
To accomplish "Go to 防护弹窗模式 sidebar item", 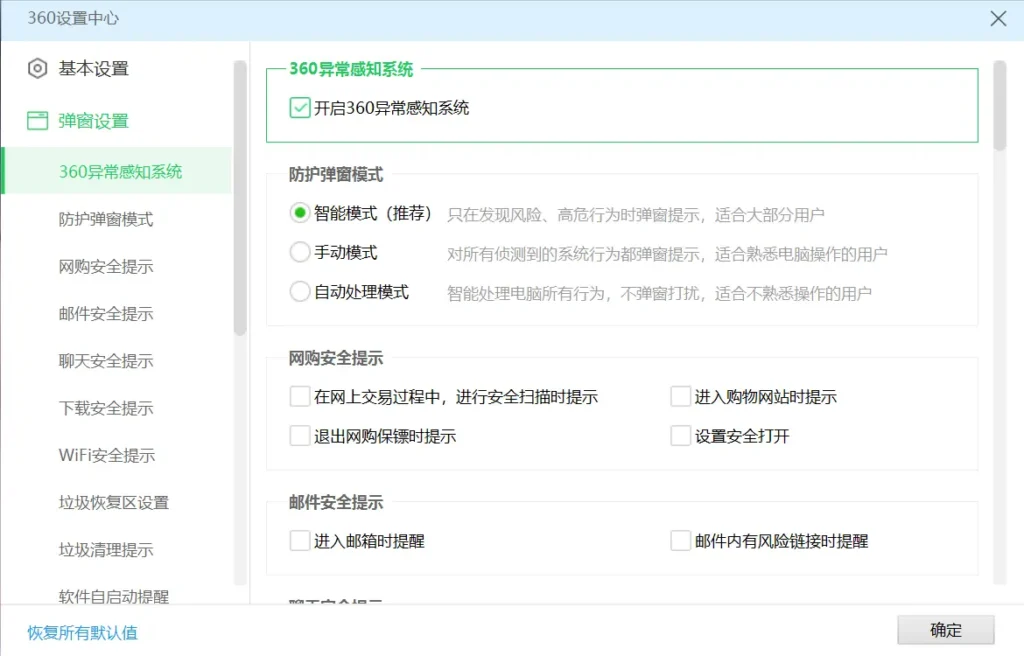I will (x=106, y=220).
